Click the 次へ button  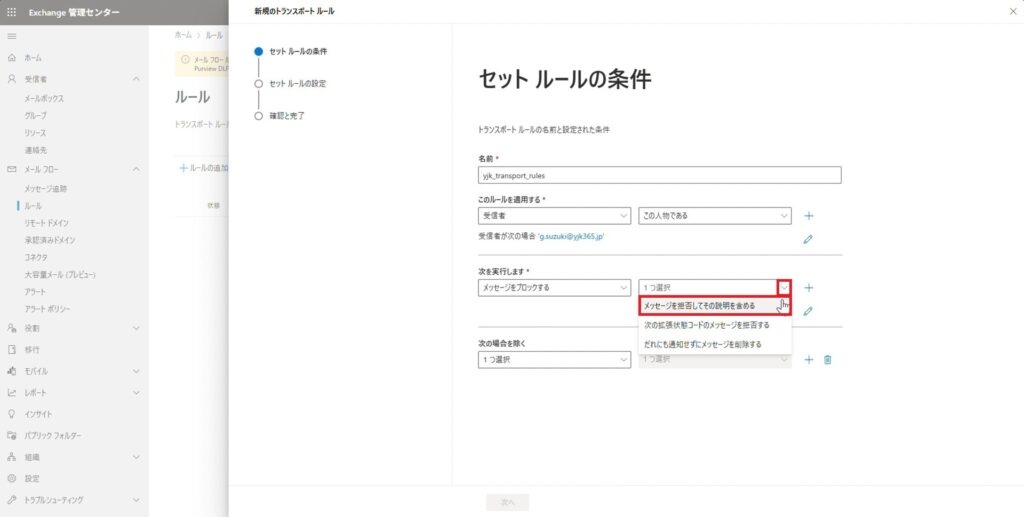coord(507,502)
